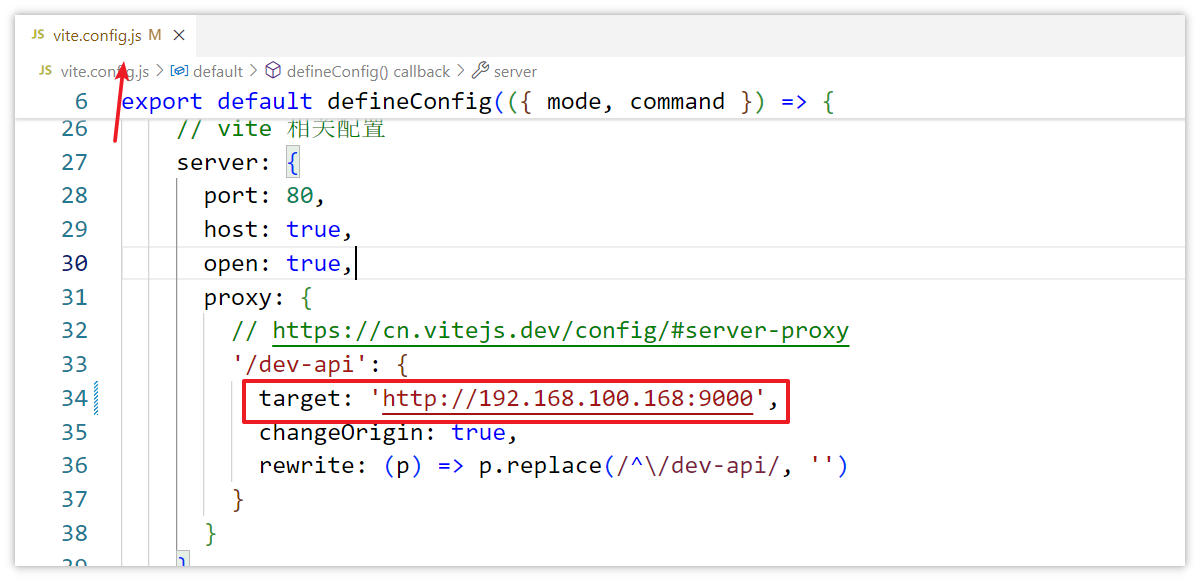Select line number 36 in the gutter
This screenshot has height=581, width=1200.
[x=74, y=466]
